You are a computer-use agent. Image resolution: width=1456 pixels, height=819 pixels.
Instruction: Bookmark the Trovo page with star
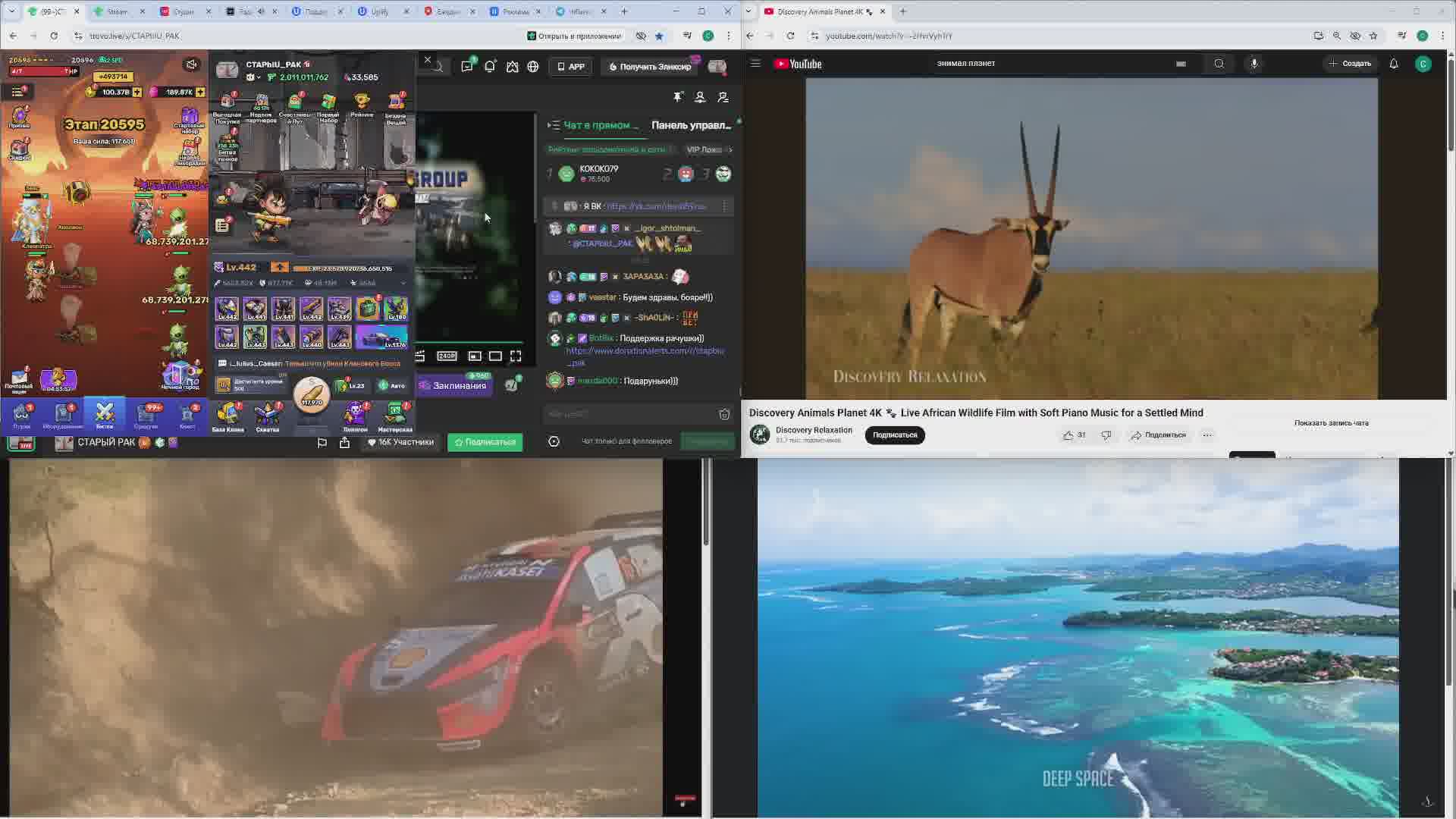click(659, 36)
